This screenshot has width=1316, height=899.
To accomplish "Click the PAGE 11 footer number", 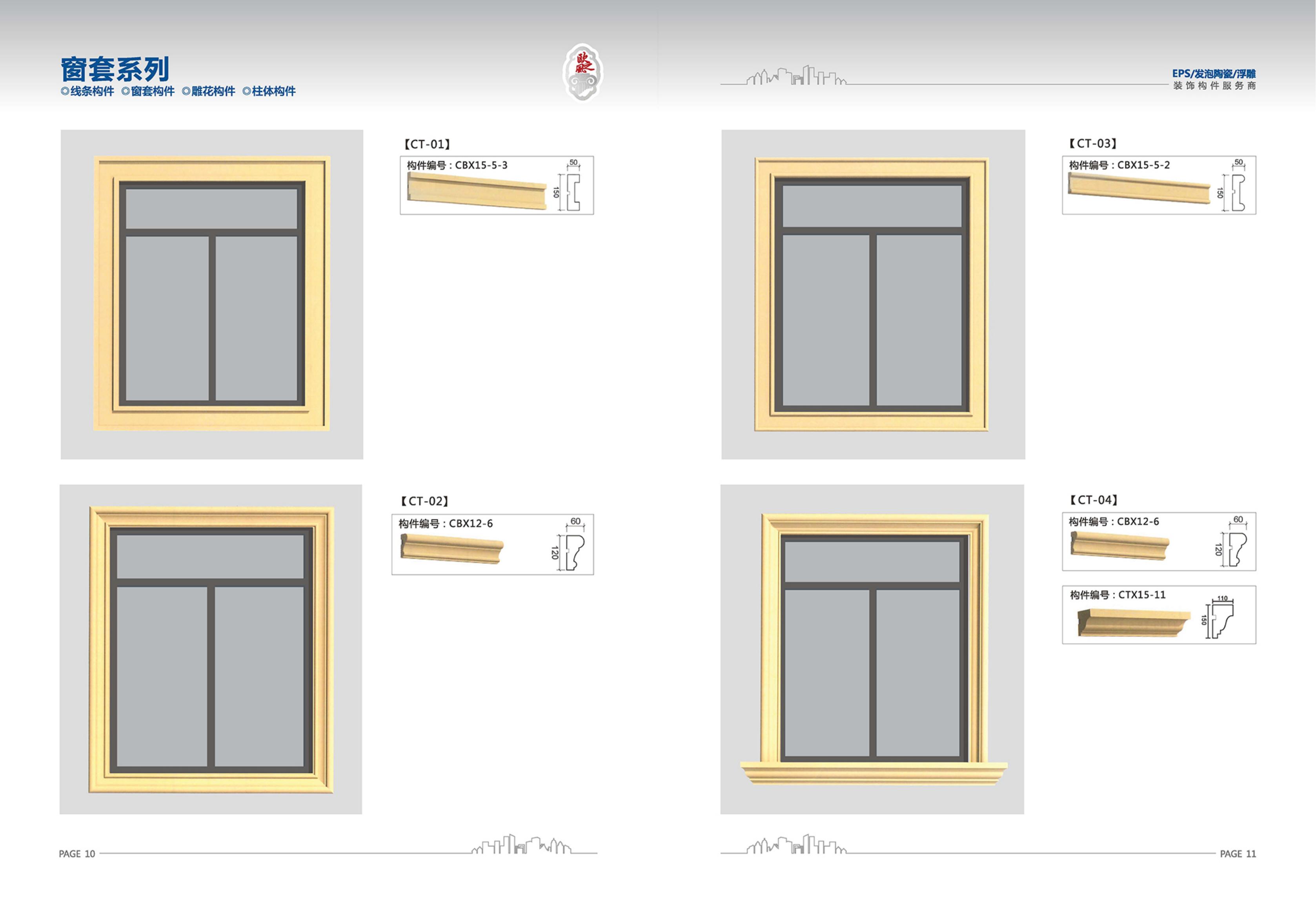I will coord(1238,854).
